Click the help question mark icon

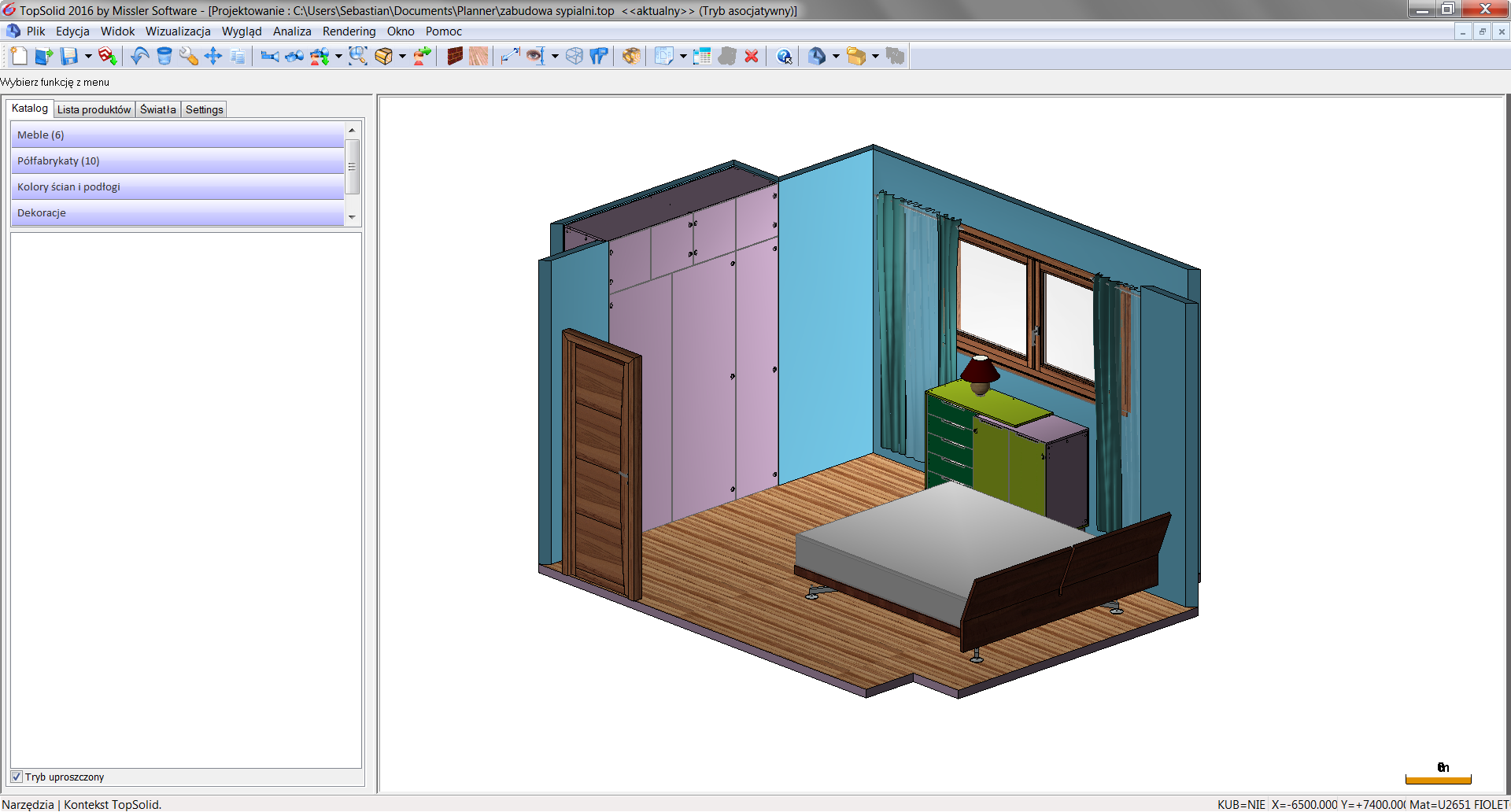coord(785,56)
